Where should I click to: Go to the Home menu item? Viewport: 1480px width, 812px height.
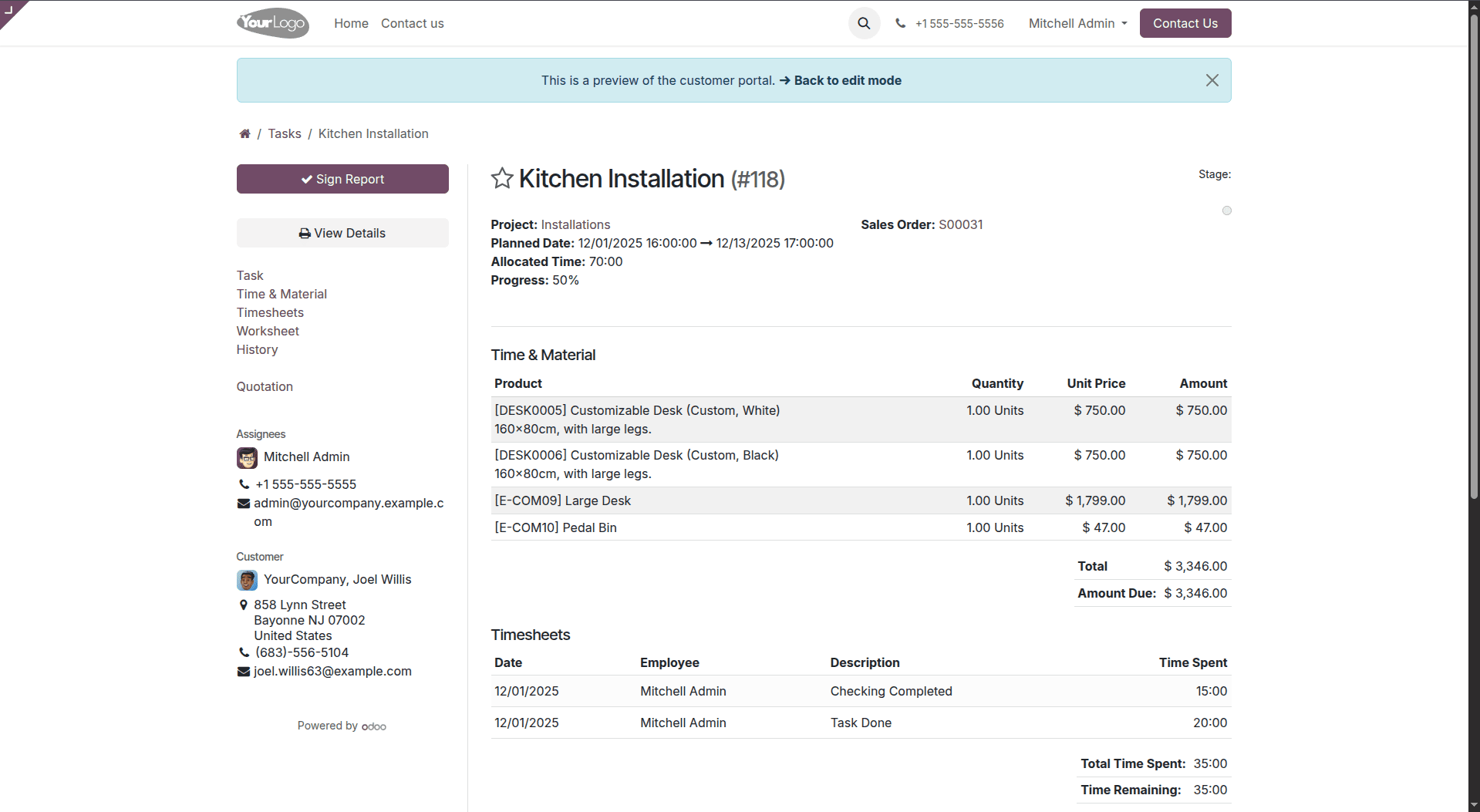[x=351, y=23]
